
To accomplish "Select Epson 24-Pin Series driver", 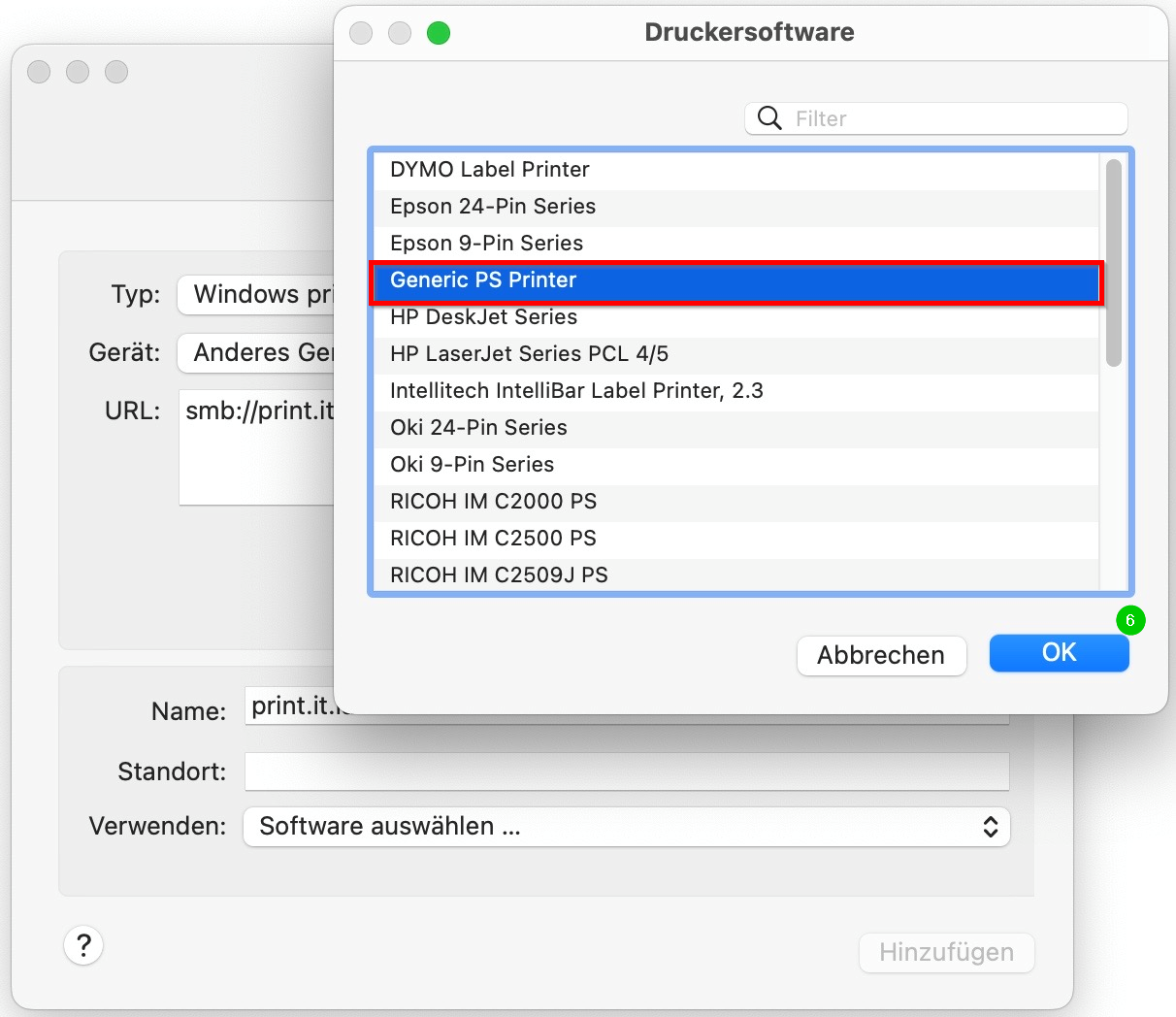I will coord(492,207).
